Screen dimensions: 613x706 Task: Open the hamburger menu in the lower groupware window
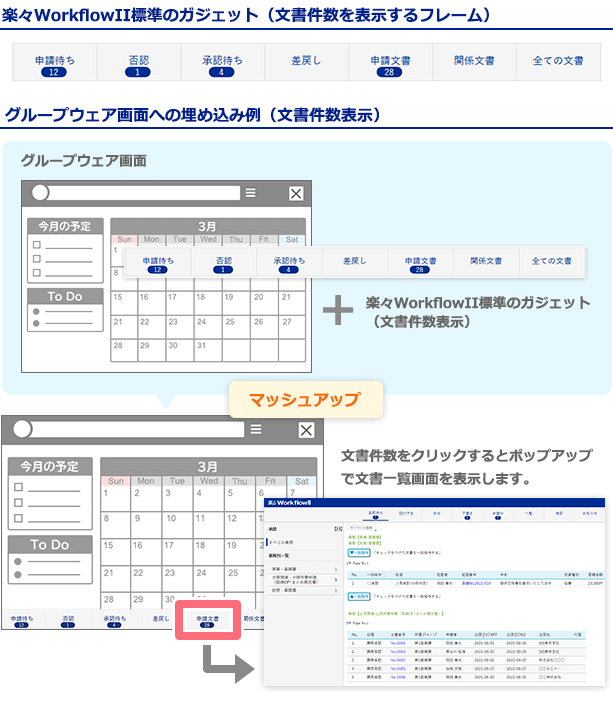(256, 430)
